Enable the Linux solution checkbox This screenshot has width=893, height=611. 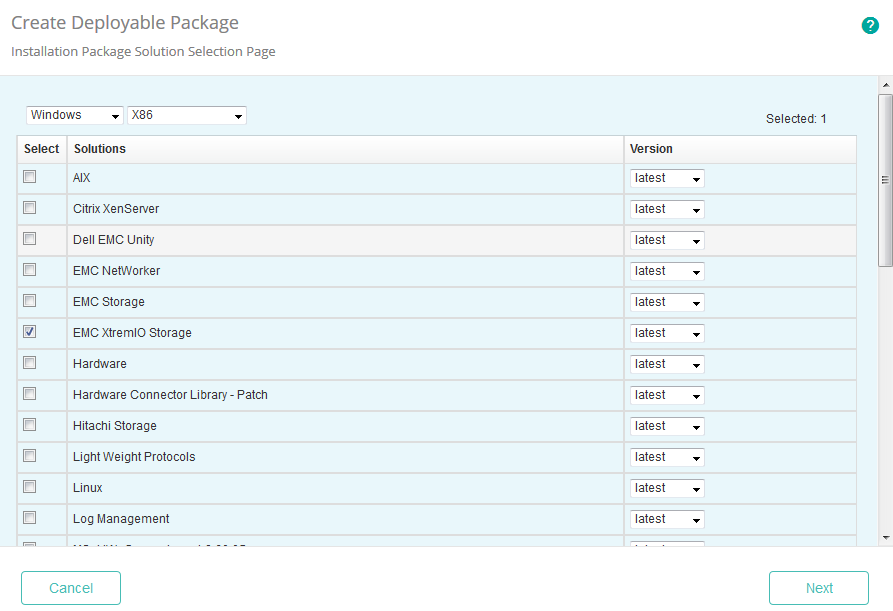pos(29,487)
